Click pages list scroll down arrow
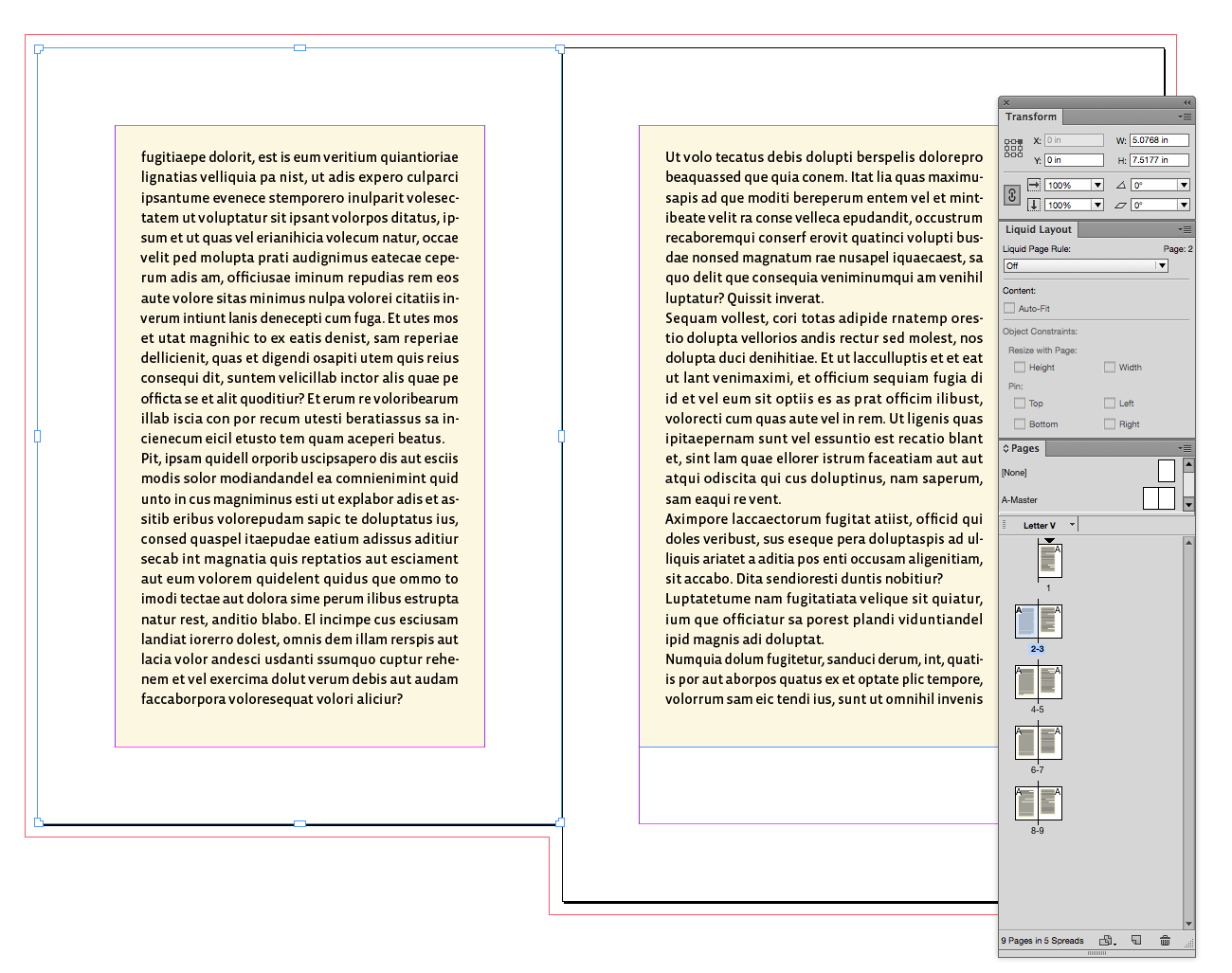Screen dimensions: 1232x973 [1188, 924]
